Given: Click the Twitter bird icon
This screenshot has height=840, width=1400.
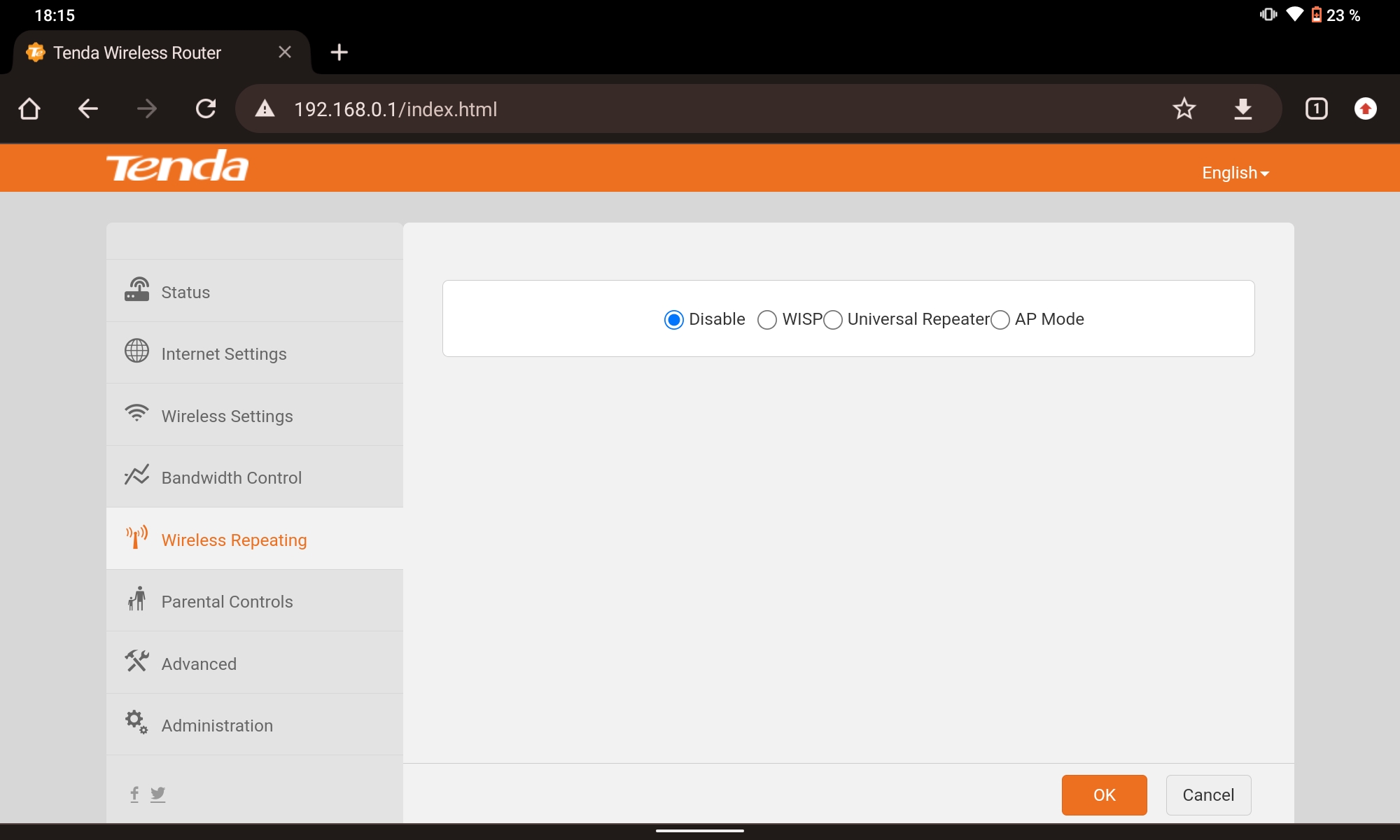Looking at the screenshot, I should click(158, 794).
